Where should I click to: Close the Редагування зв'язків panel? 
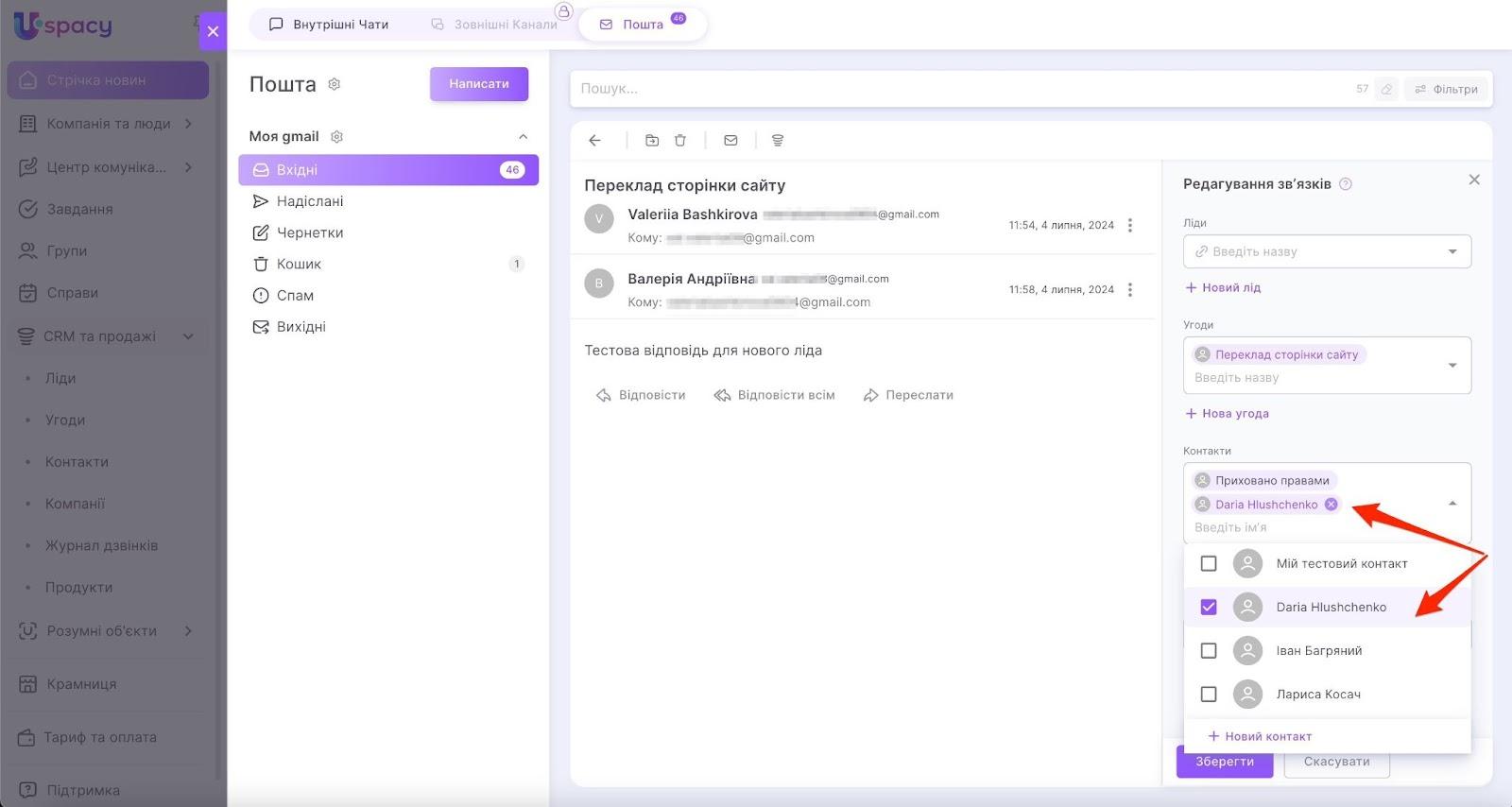click(1474, 180)
